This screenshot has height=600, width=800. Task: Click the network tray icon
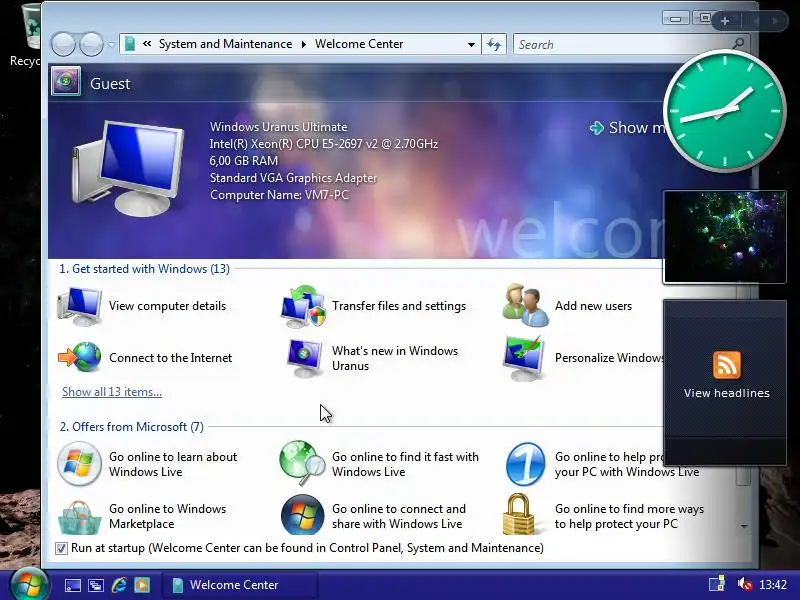(717, 584)
